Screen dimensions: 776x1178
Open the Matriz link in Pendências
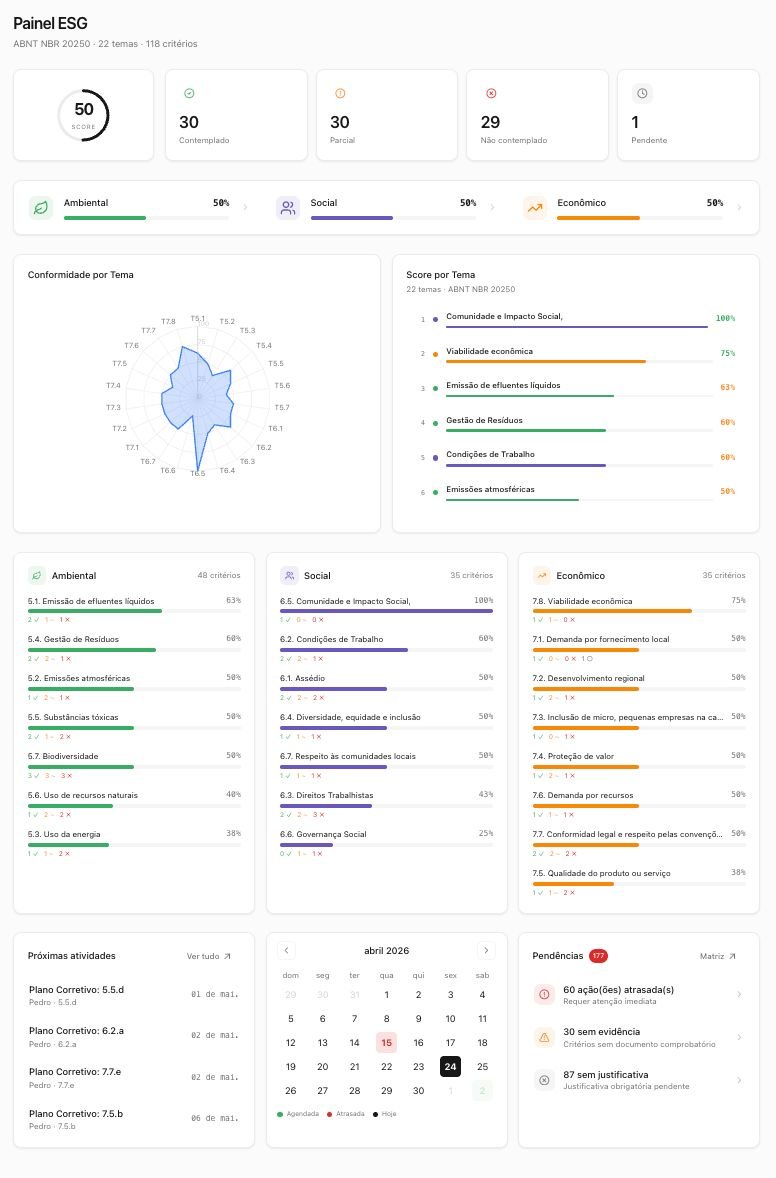pyautogui.click(x=718, y=956)
